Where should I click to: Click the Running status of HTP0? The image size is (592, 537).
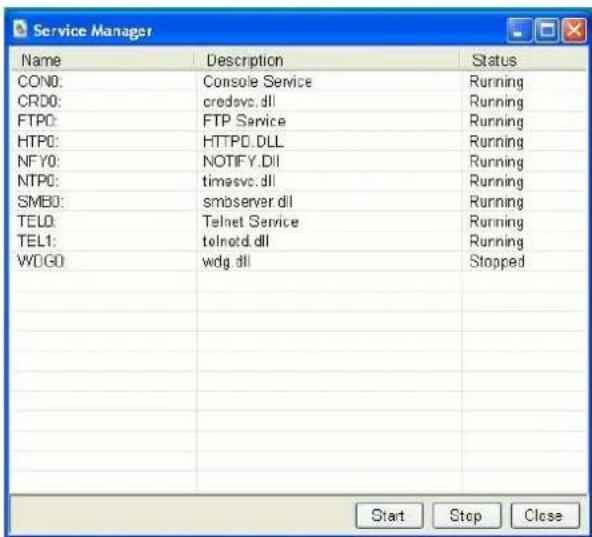point(496,142)
